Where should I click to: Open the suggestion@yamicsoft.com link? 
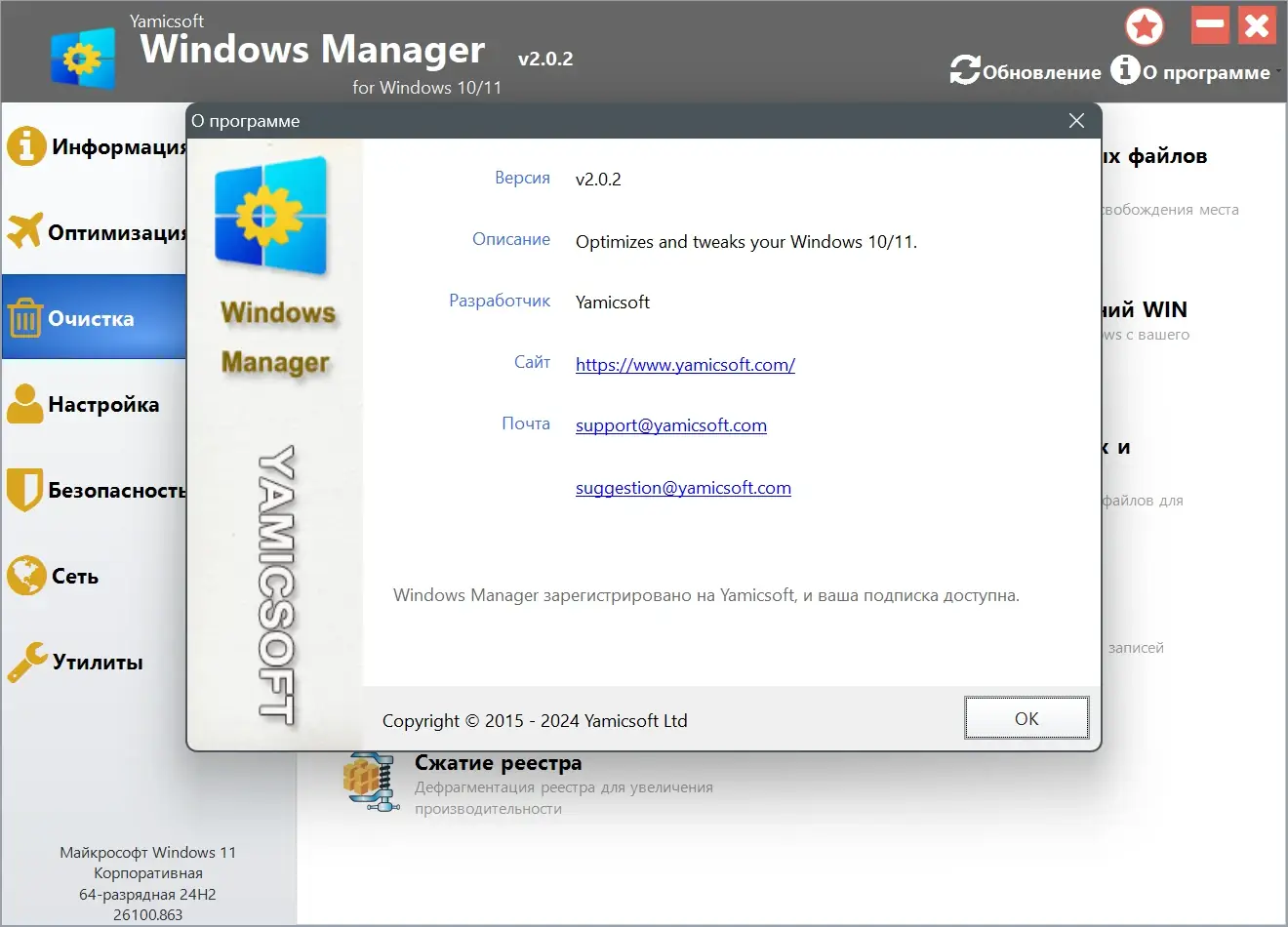[683, 487]
